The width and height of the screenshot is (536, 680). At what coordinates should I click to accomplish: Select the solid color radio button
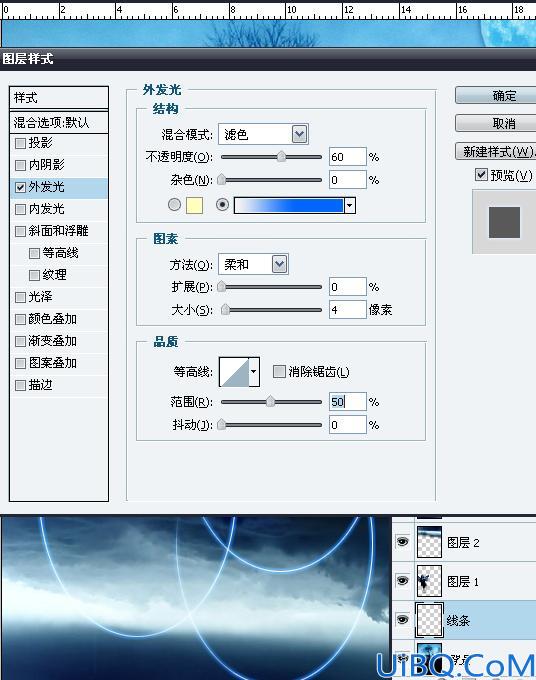pyautogui.click(x=174, y=204)
